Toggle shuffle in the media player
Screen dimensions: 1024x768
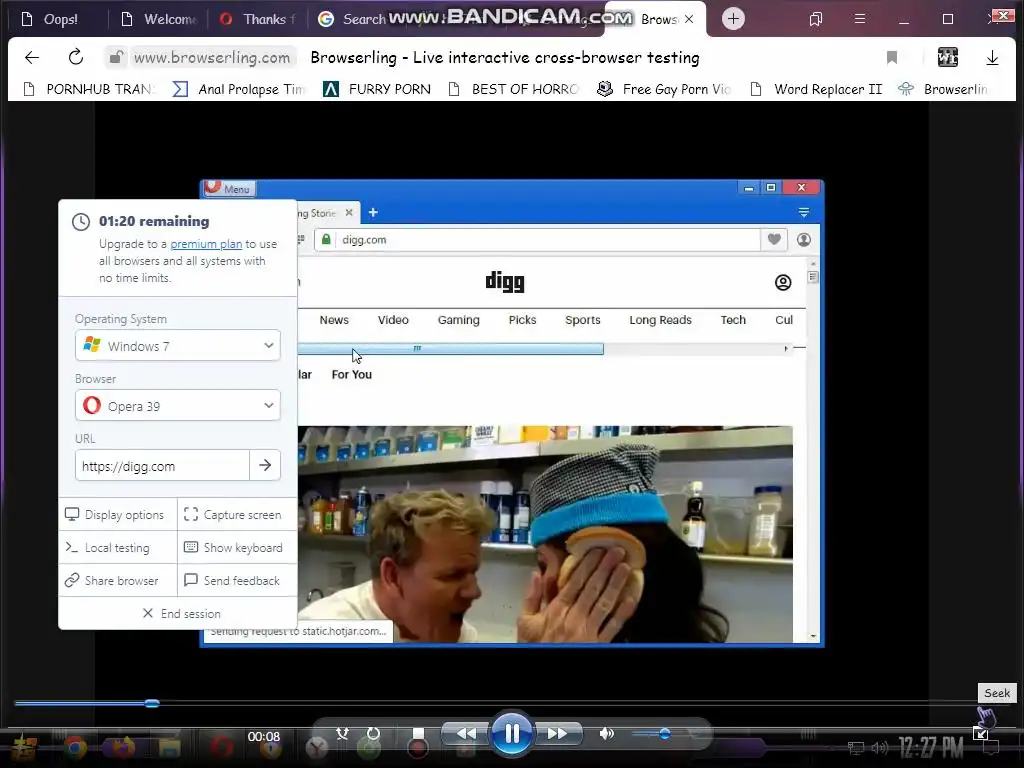pos(342,733)
